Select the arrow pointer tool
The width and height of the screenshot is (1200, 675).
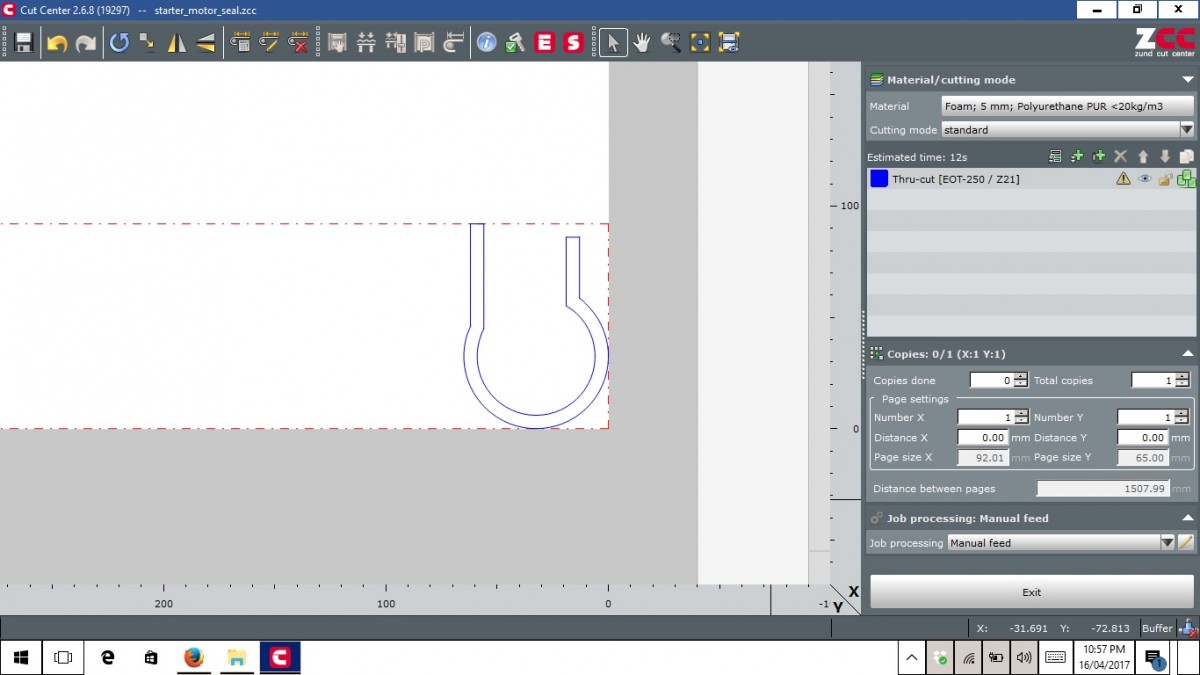[613, 43]
